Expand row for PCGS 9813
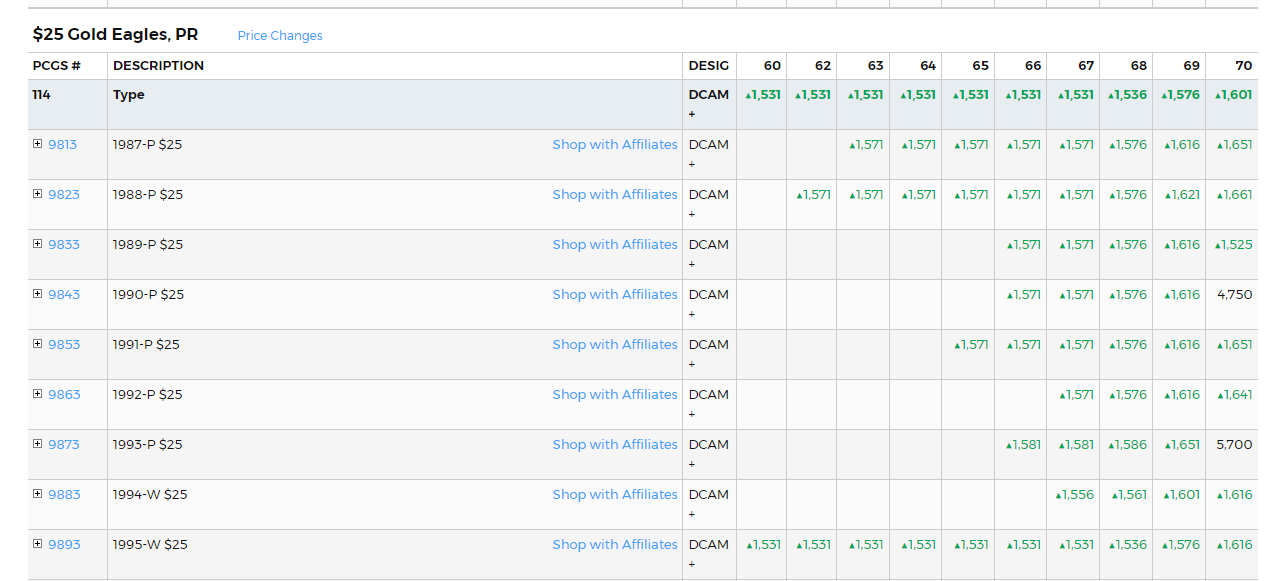Image resolution: width=1281 pixels, height=581 pixels. click(38, 144)
